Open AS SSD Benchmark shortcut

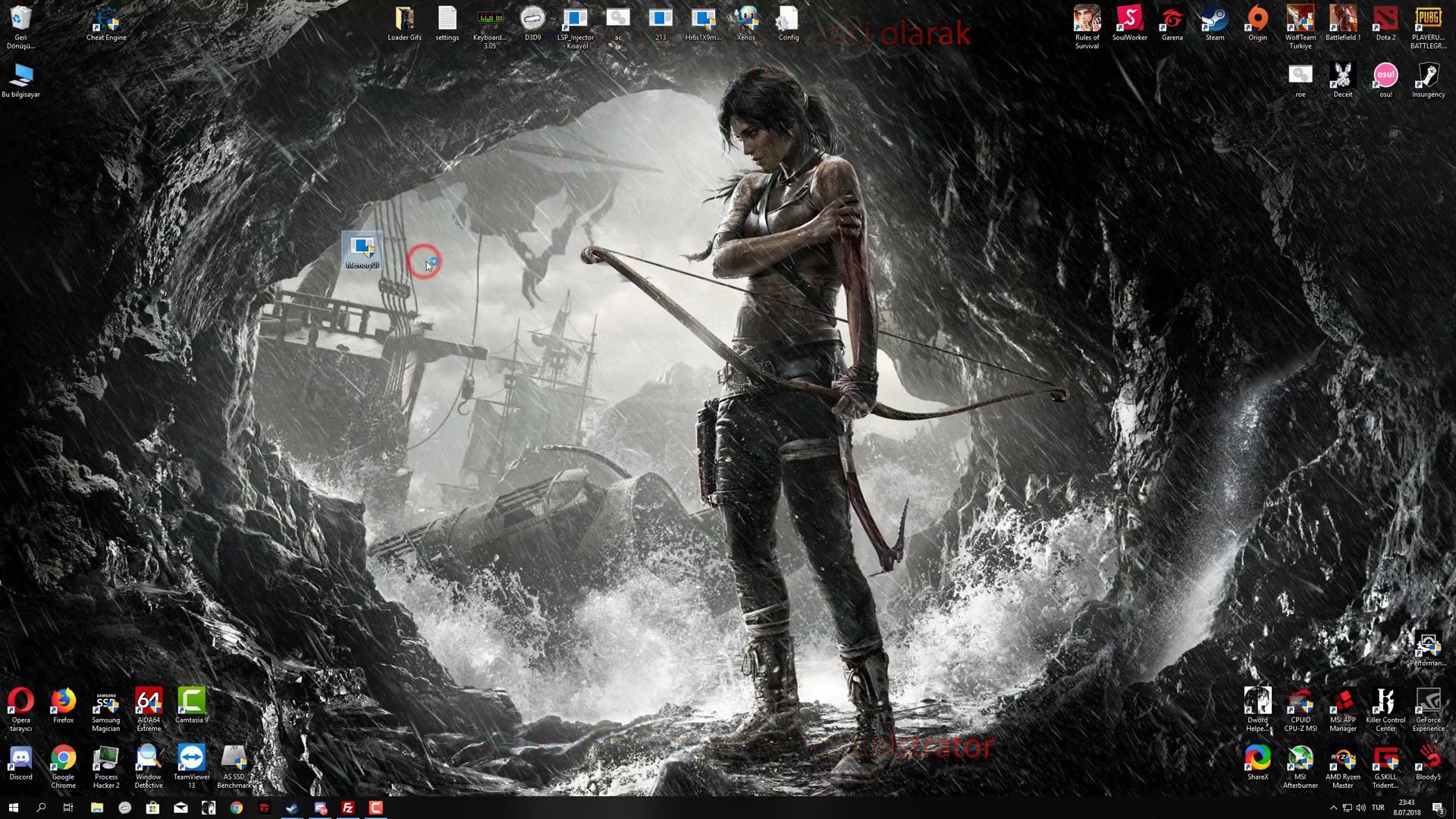tap(234, 767)
